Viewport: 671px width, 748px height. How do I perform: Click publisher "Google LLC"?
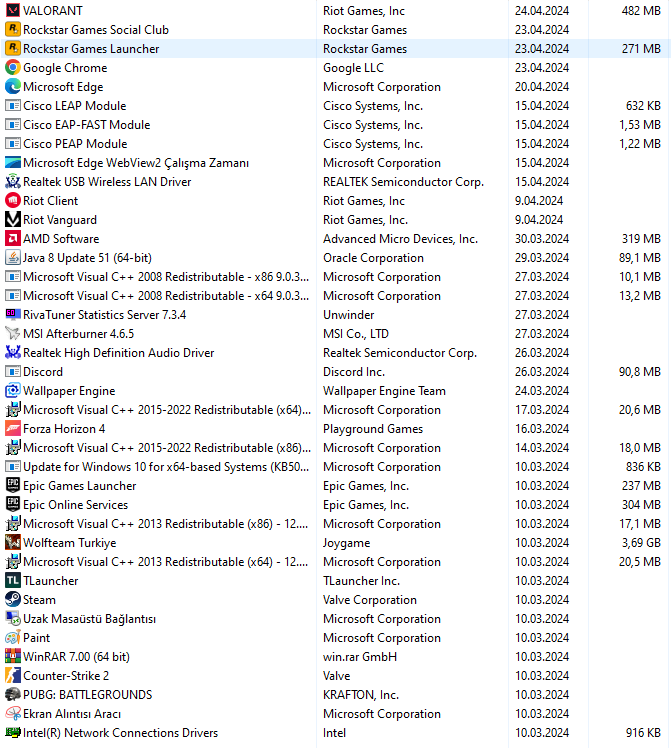(353, 68)
